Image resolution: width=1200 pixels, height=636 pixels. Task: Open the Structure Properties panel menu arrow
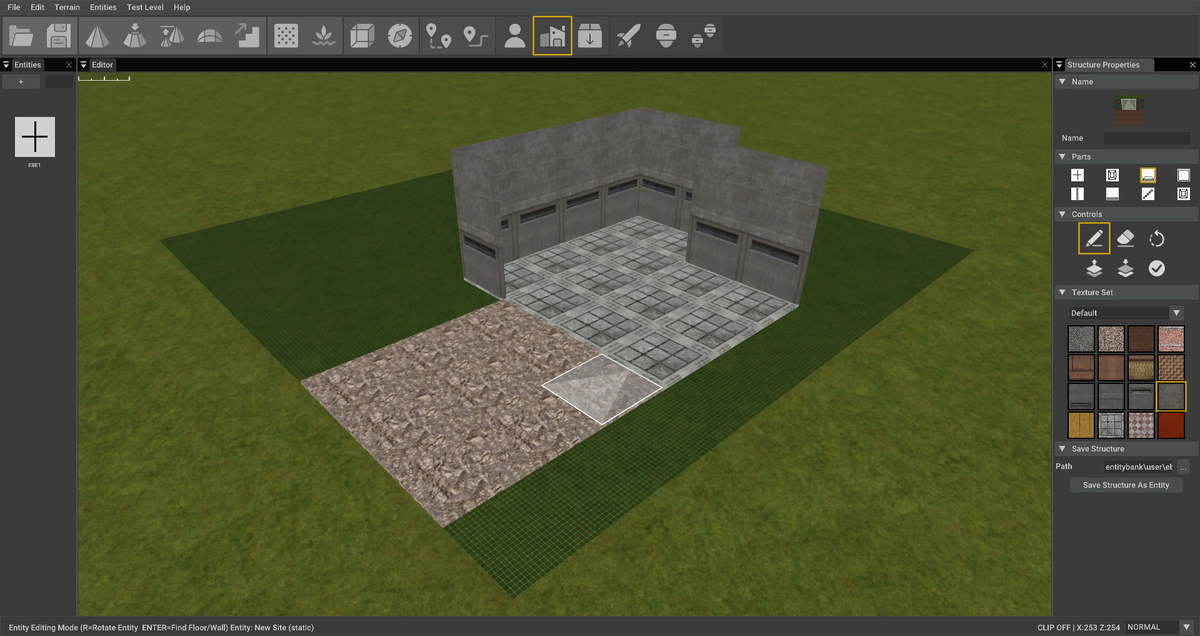[x=1059, y=65]
